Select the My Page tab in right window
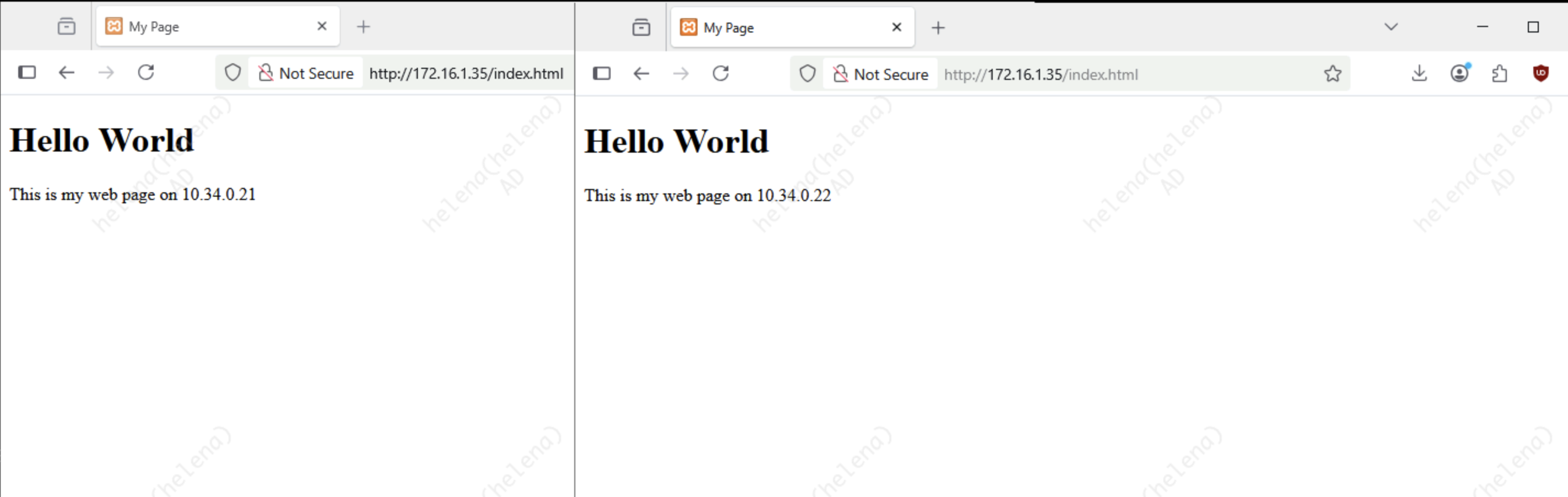1568x497 pixels. [782, 28]
